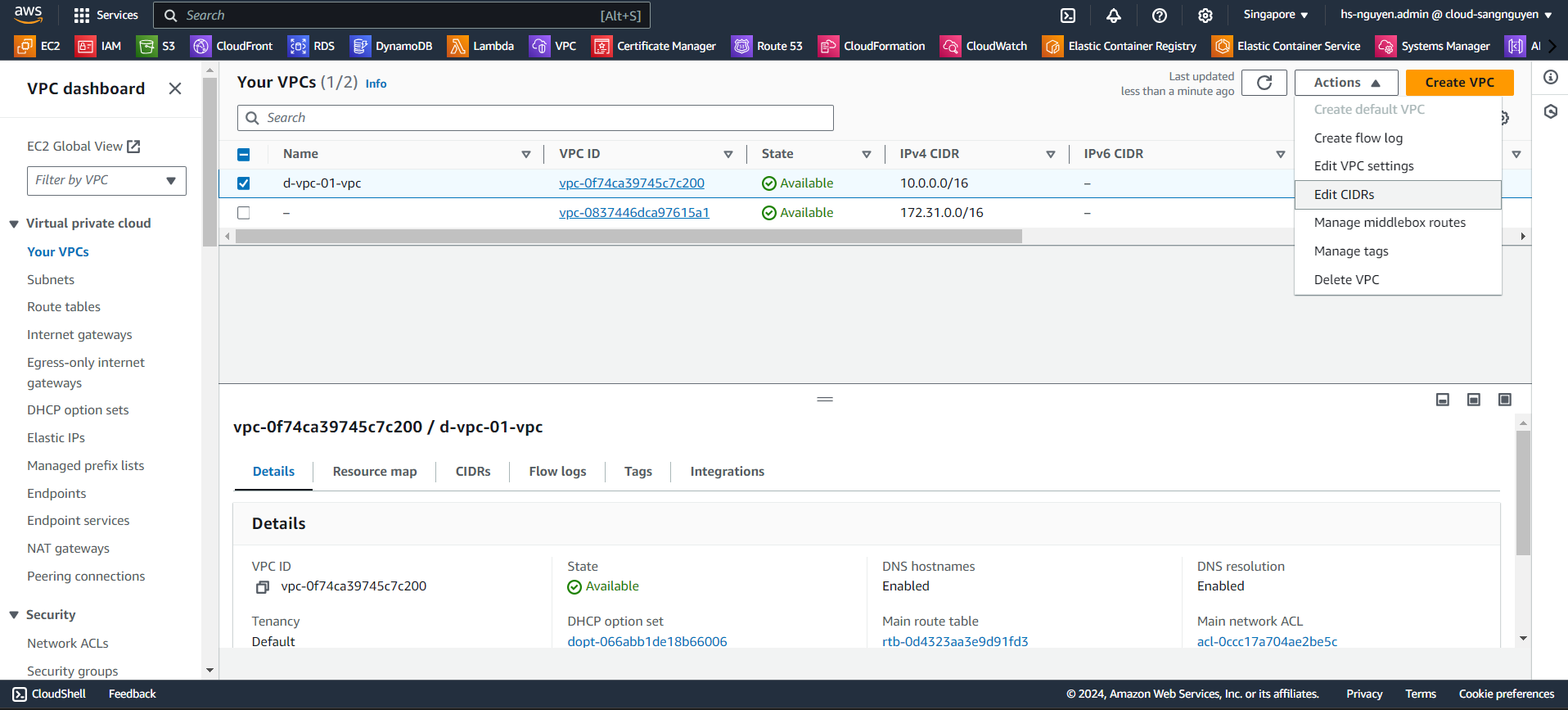Minimize the details split panel
This screenshot has height=710, width=1568.
point(1443,400)
